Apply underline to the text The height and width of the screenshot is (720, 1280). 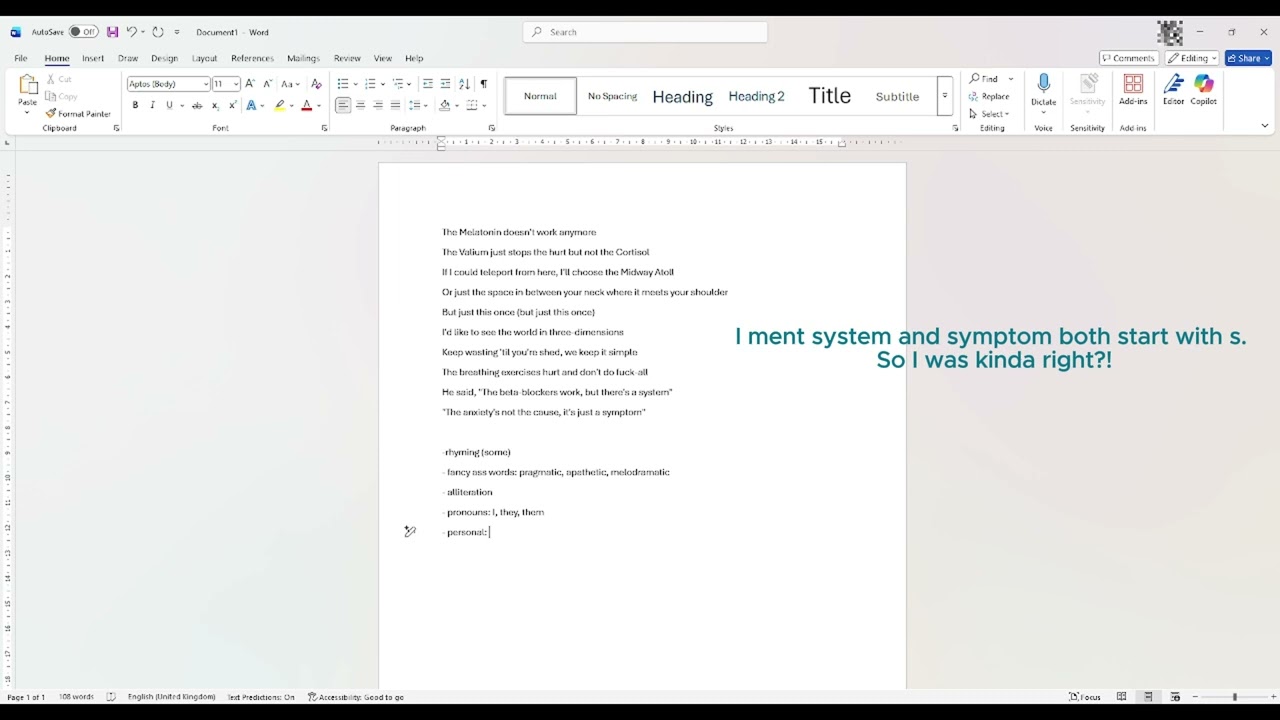click(x=169, y=105)
